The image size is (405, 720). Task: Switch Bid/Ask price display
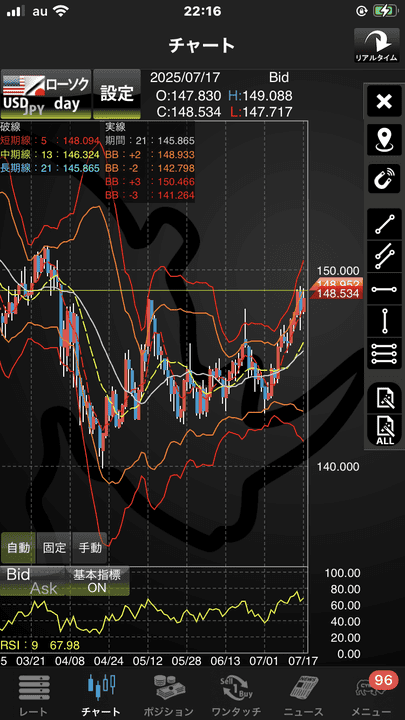point(32,581)
